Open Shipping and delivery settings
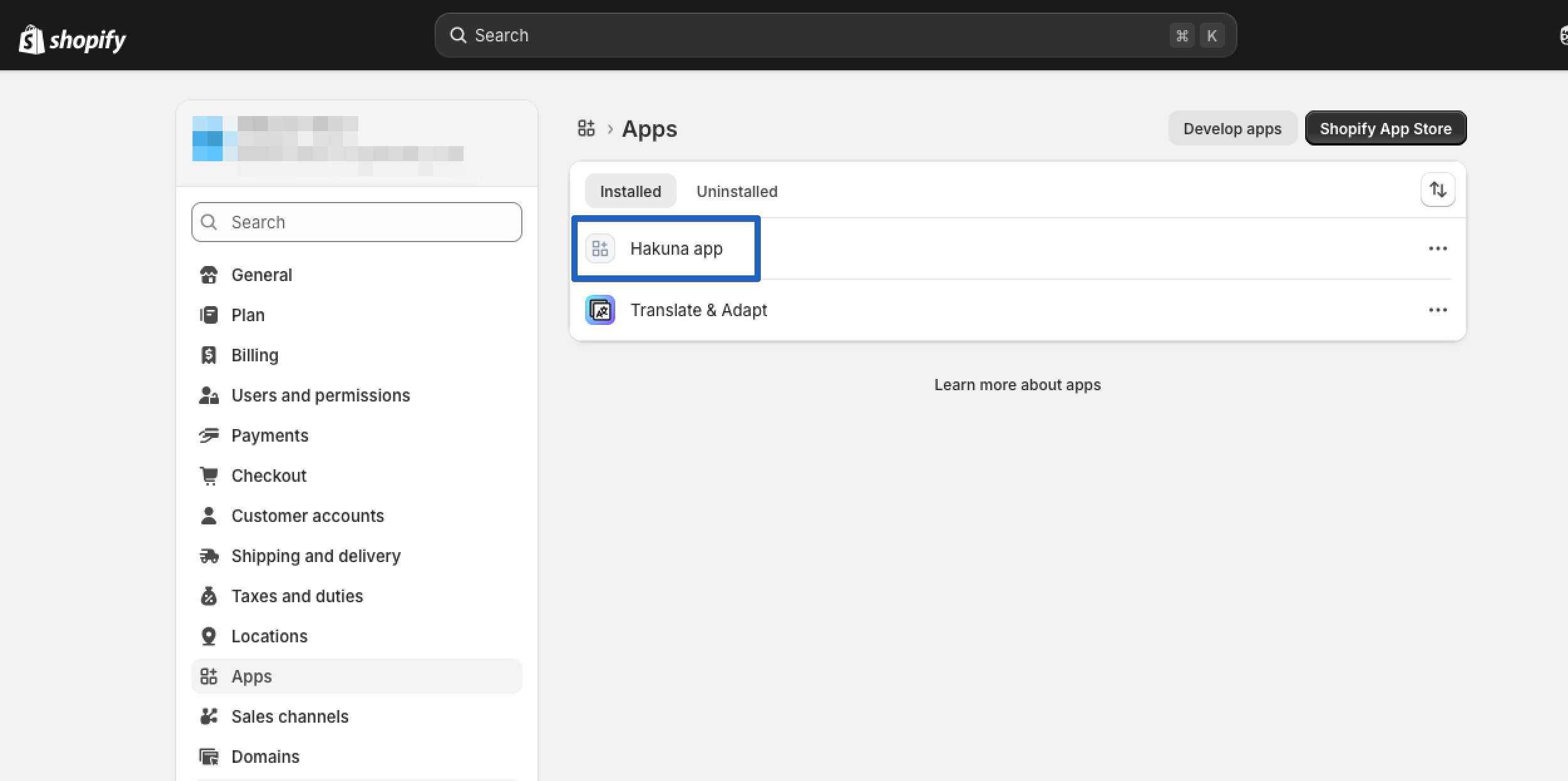The height and width of the screenshot is (781, 1568). click(315, 556)
